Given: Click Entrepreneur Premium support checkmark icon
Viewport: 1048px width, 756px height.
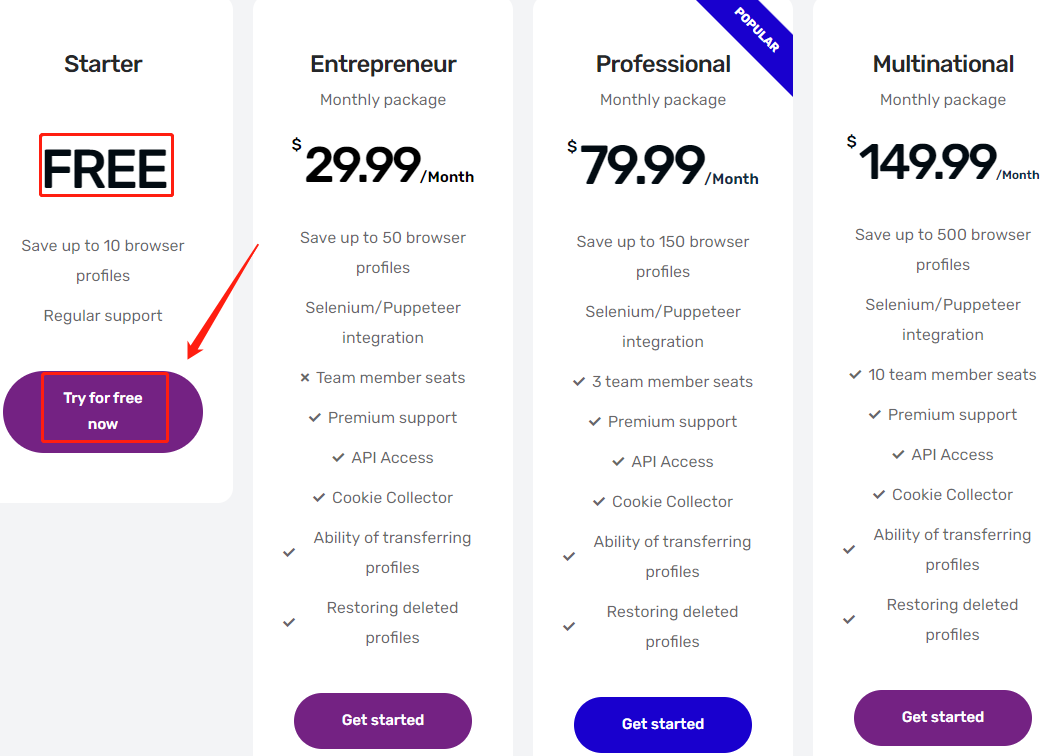Looking at the screenshot, I should (x=315, y=418).
